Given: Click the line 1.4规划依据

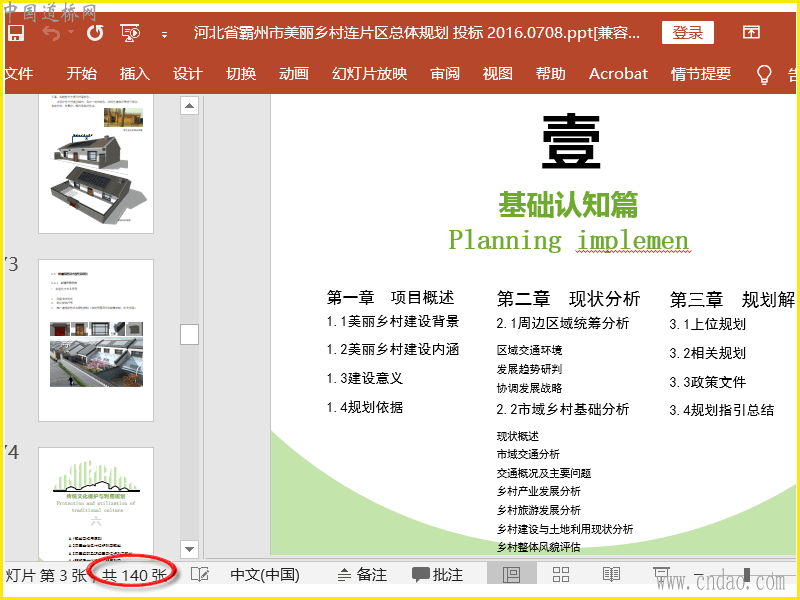Looking at the screenshot, I should pyautogui.click(x=365, y=407).
